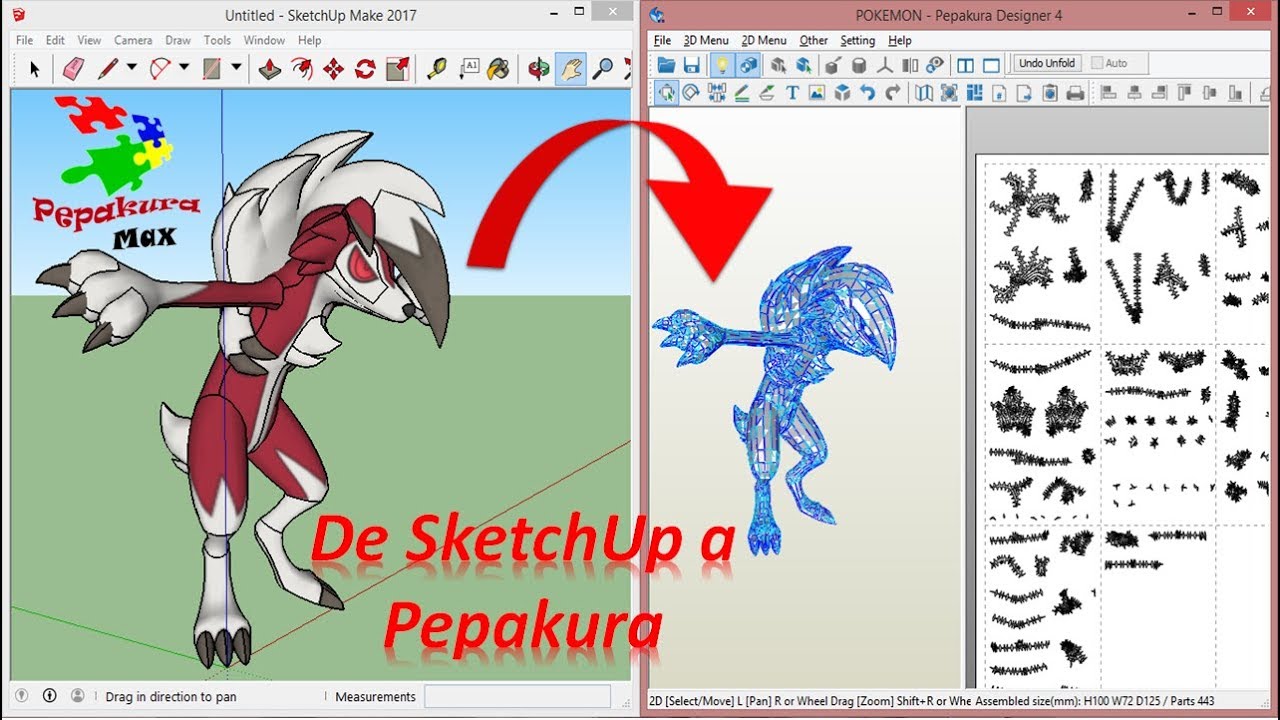
Task: Activate the Offset tool
Action: point(301,69)
